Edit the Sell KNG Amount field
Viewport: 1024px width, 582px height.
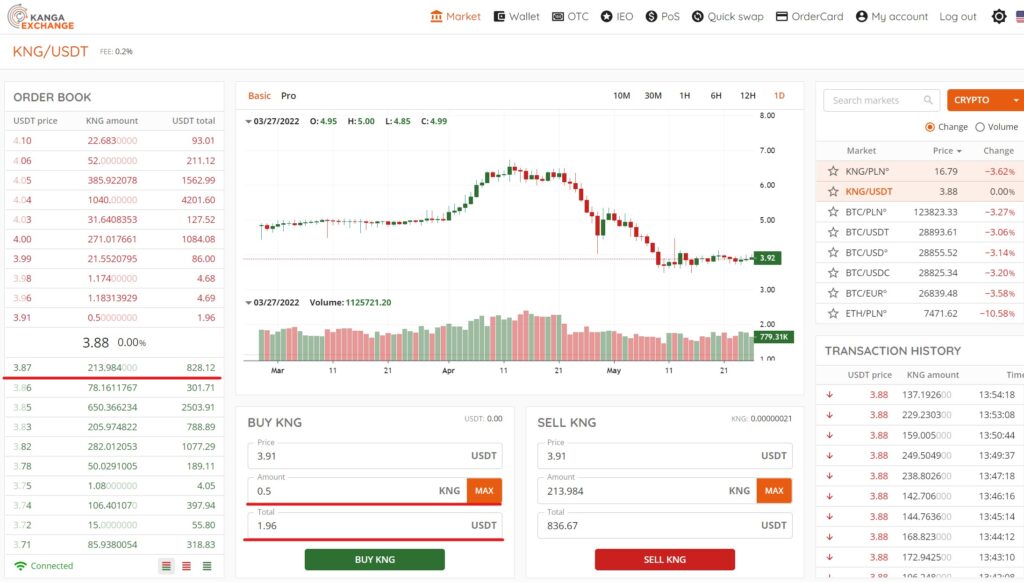[647, 491]
